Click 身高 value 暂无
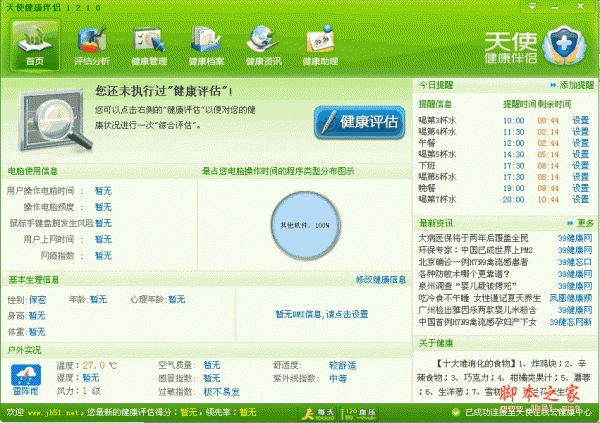Screen dimensions: 600x423 pos(37,316)
